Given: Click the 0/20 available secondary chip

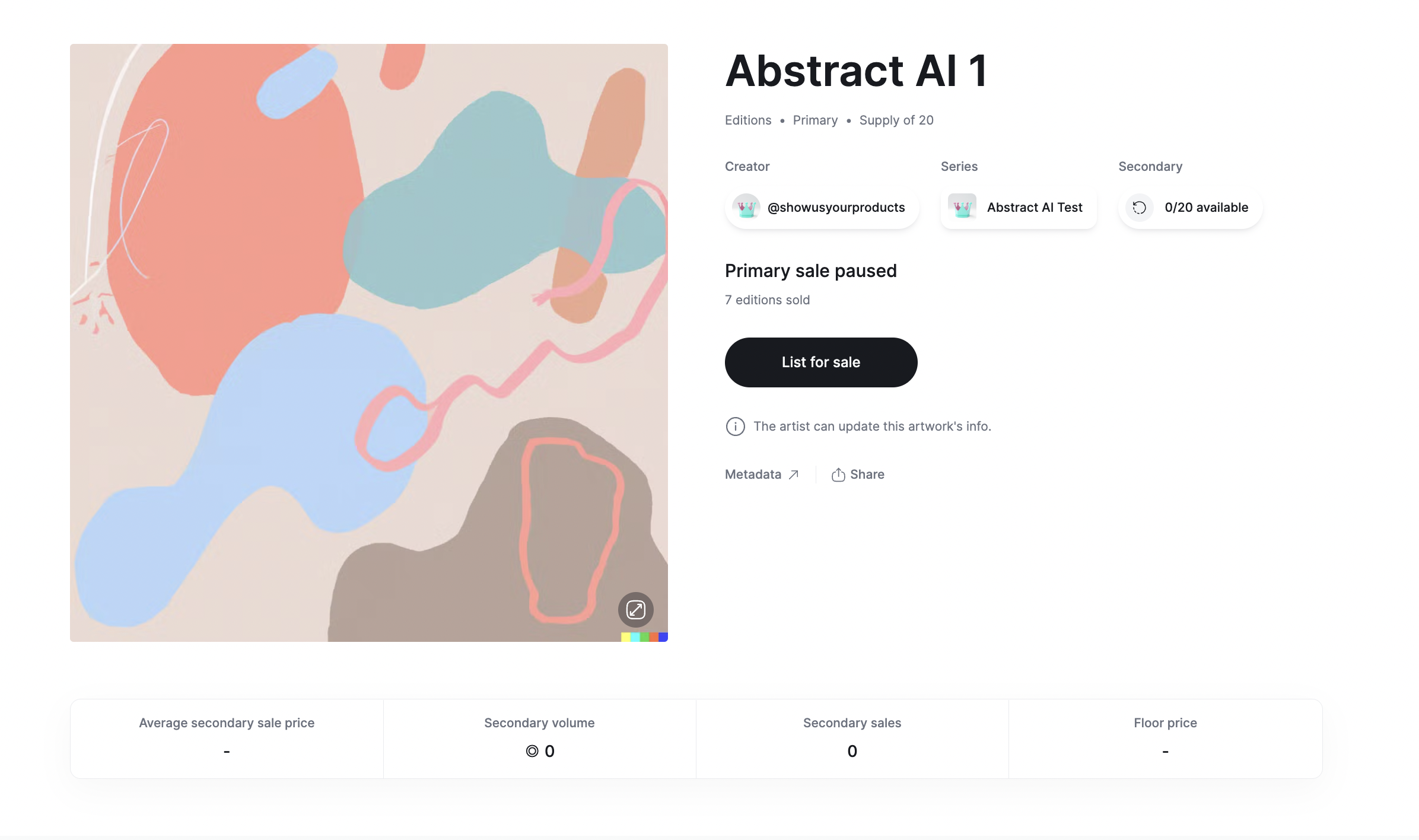Looking at the screenshot, I should (x=1190, y=208).
